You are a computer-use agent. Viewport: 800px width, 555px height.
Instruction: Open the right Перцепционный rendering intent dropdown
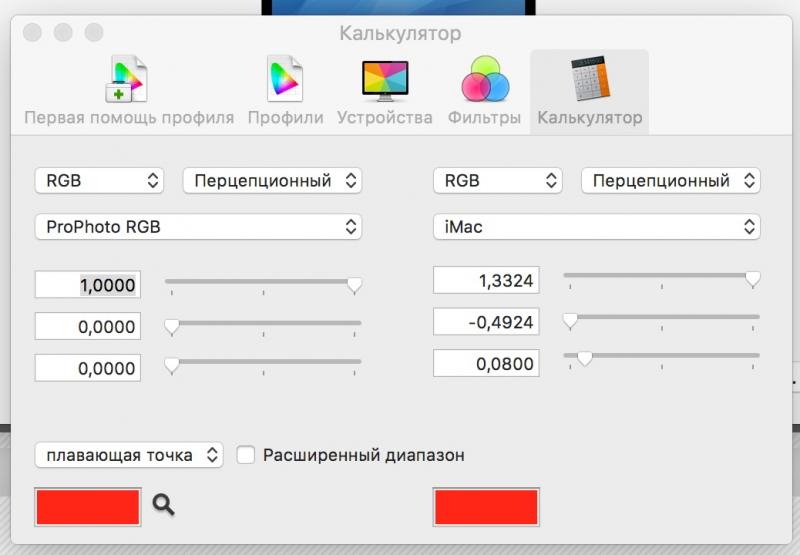point(671,181)
